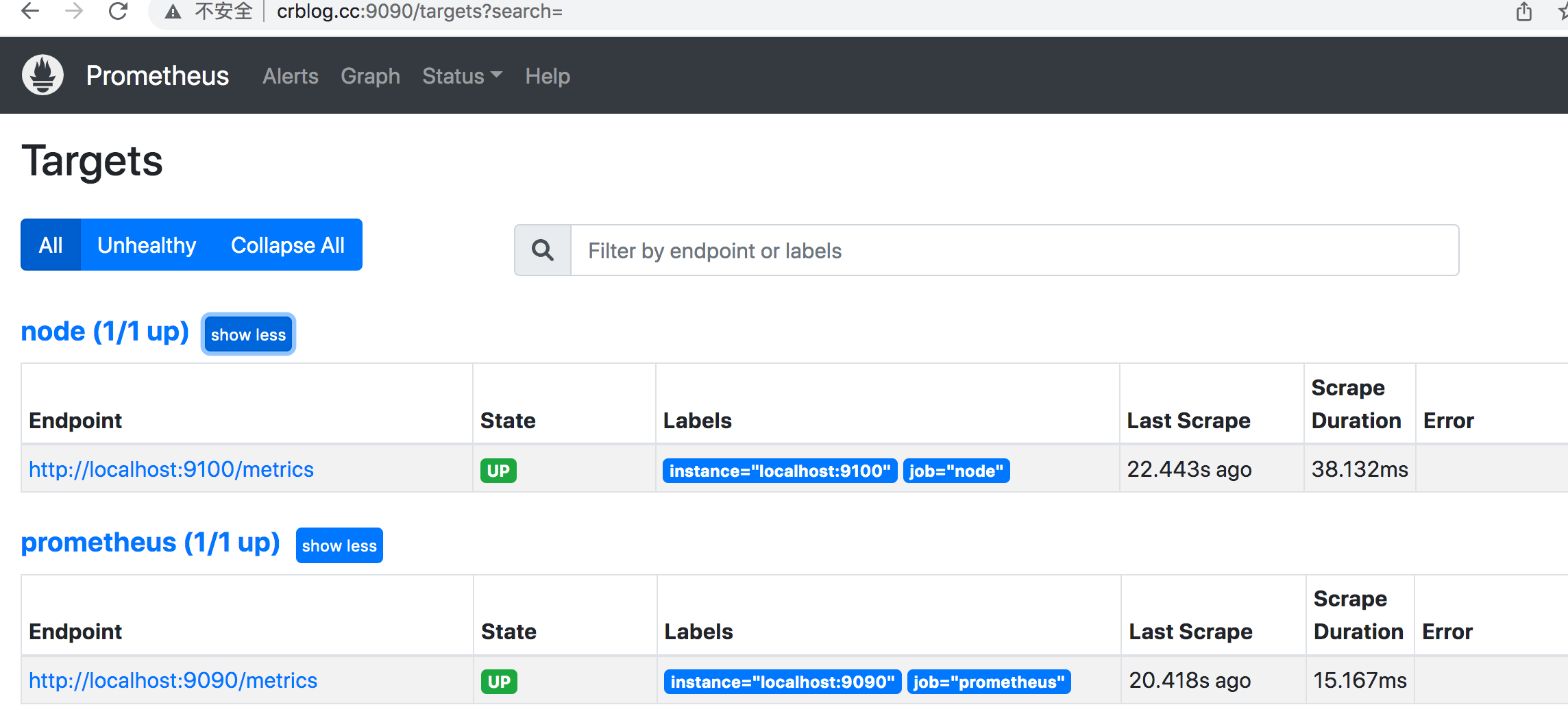Click the 20.418s ago last scrape value
Screen dimensions: 1568x718
(x=1190, y=680)
